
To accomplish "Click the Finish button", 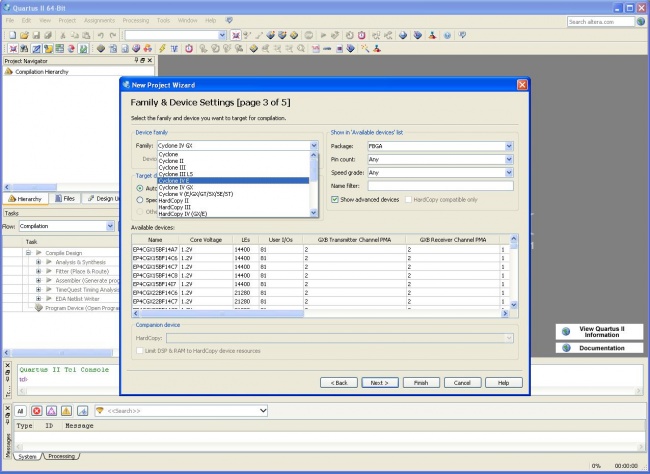I will (x=421, y=383).
